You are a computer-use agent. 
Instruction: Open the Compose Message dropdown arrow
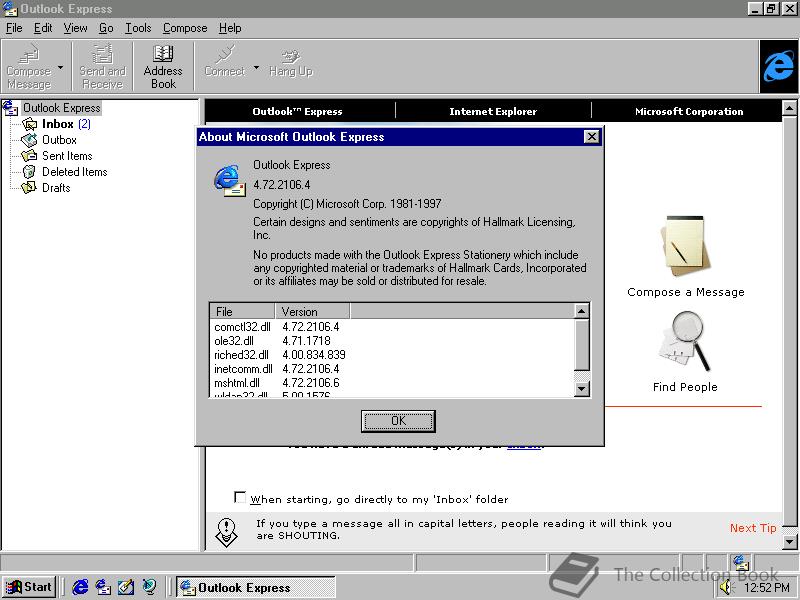[x=61, y=67]
